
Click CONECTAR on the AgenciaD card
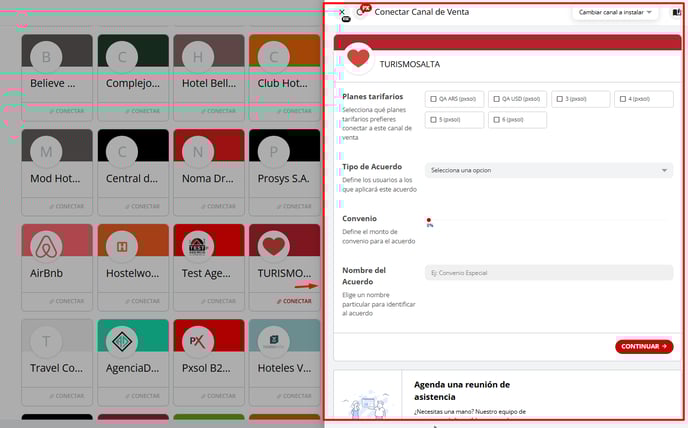[x=143, y=396]
